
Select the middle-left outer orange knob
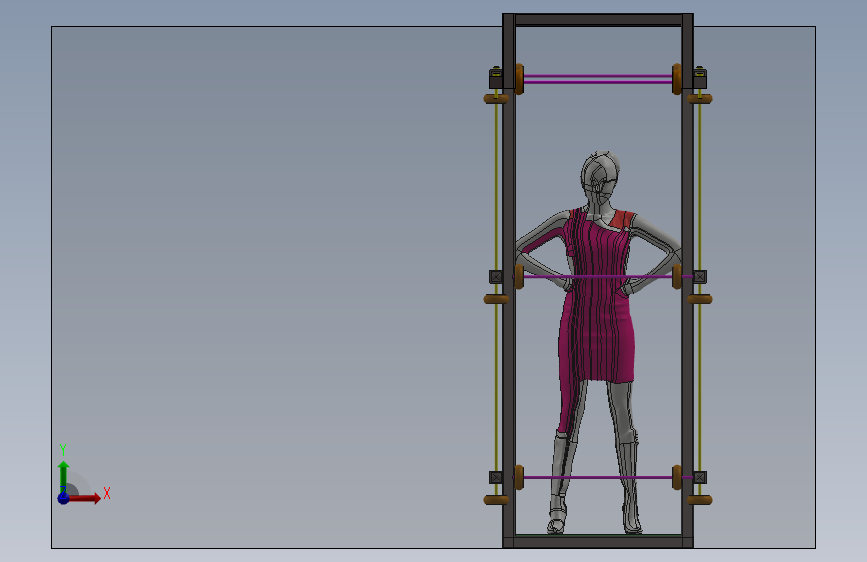496,299
